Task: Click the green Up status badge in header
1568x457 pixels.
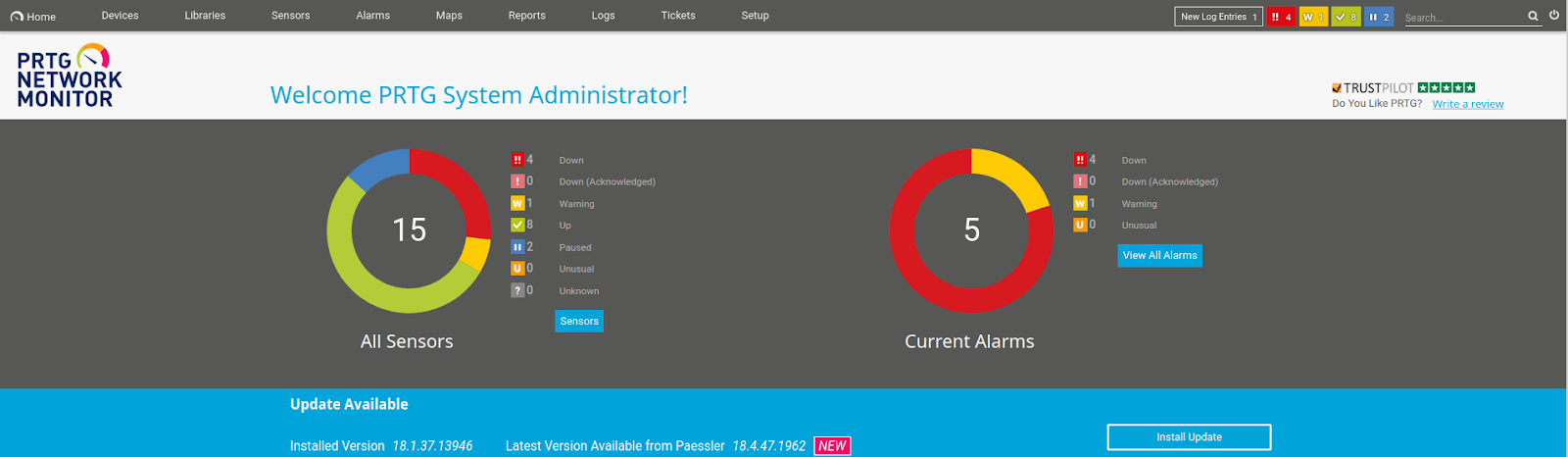Action: pyautogui.click(x=1346, y=17)
